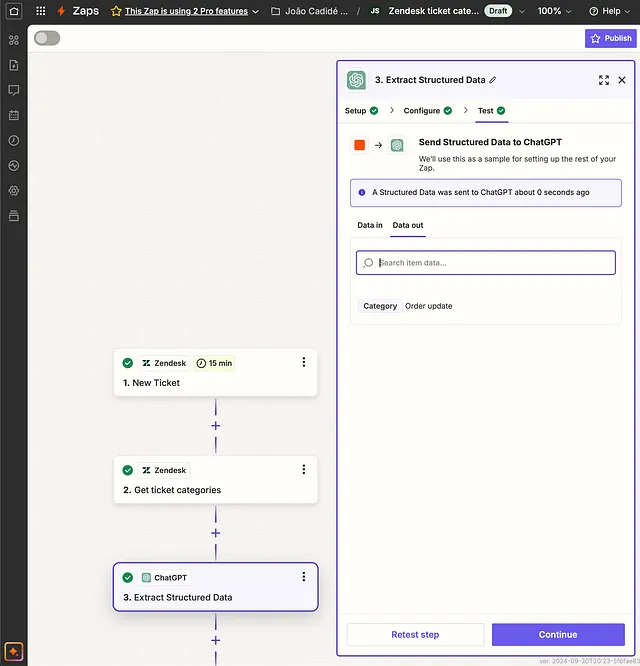This screenshot has height=666, width=640.
Task: Switch to the Data in tab
Action: [370, 225]
